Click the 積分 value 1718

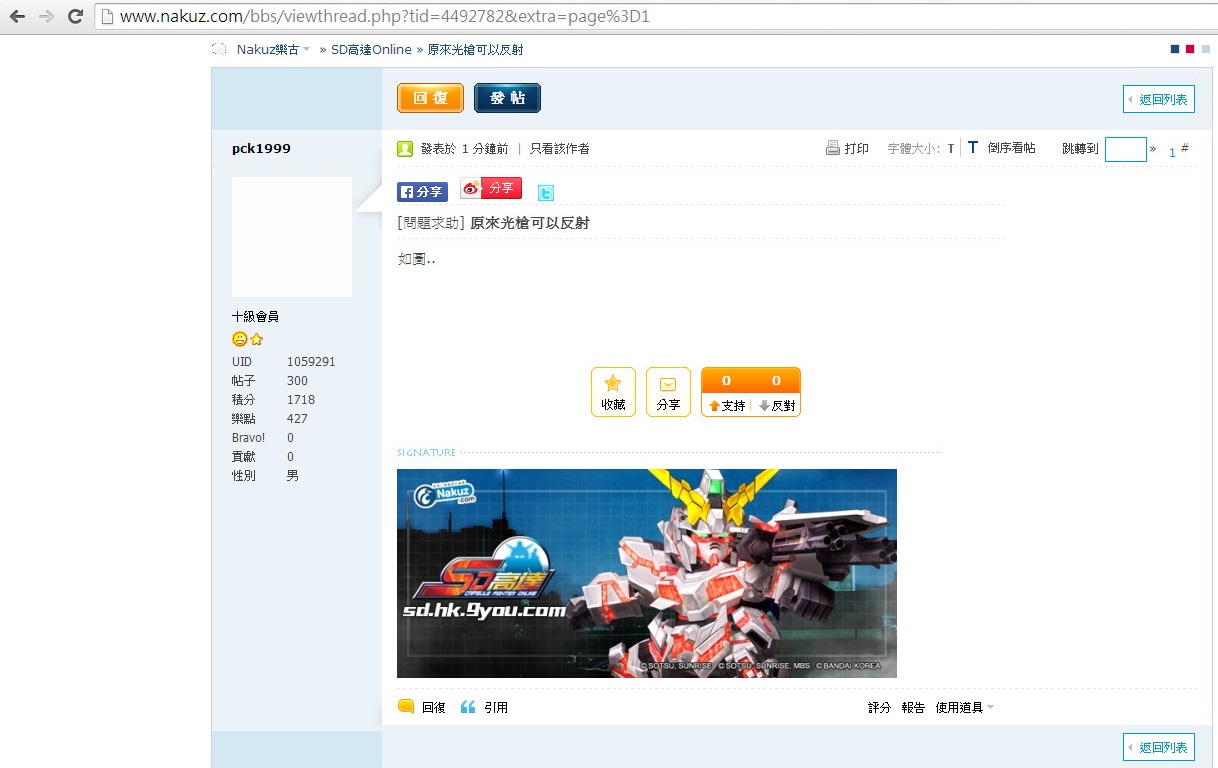(x=301, y=400)
